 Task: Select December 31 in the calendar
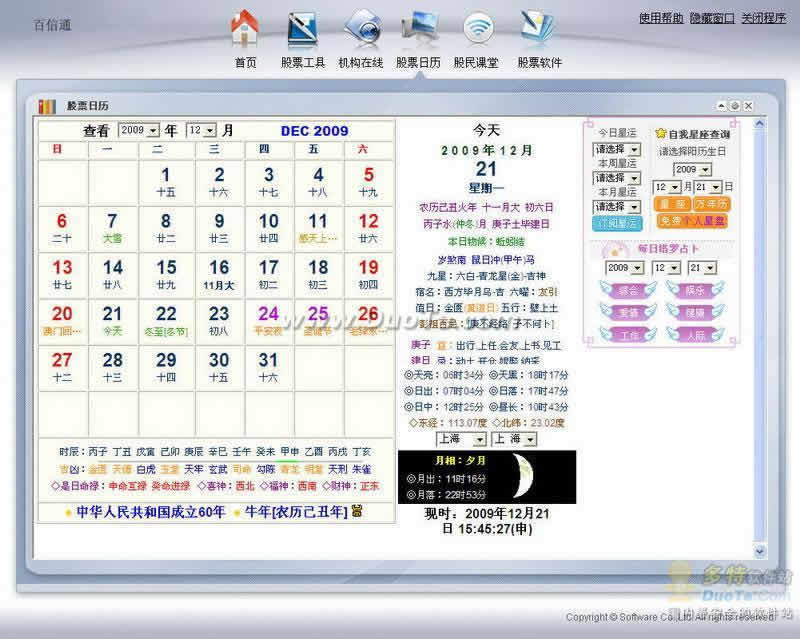point(268,367)
